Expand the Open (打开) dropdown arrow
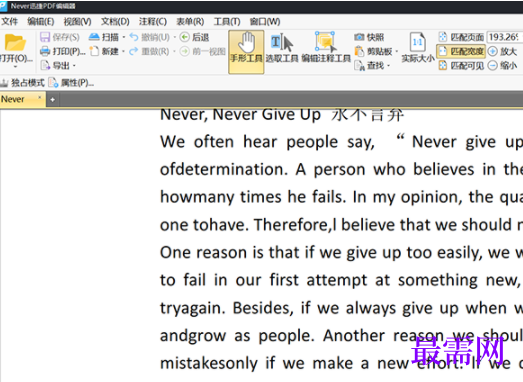The image size is (523, 382). click(x=15, y=67)
